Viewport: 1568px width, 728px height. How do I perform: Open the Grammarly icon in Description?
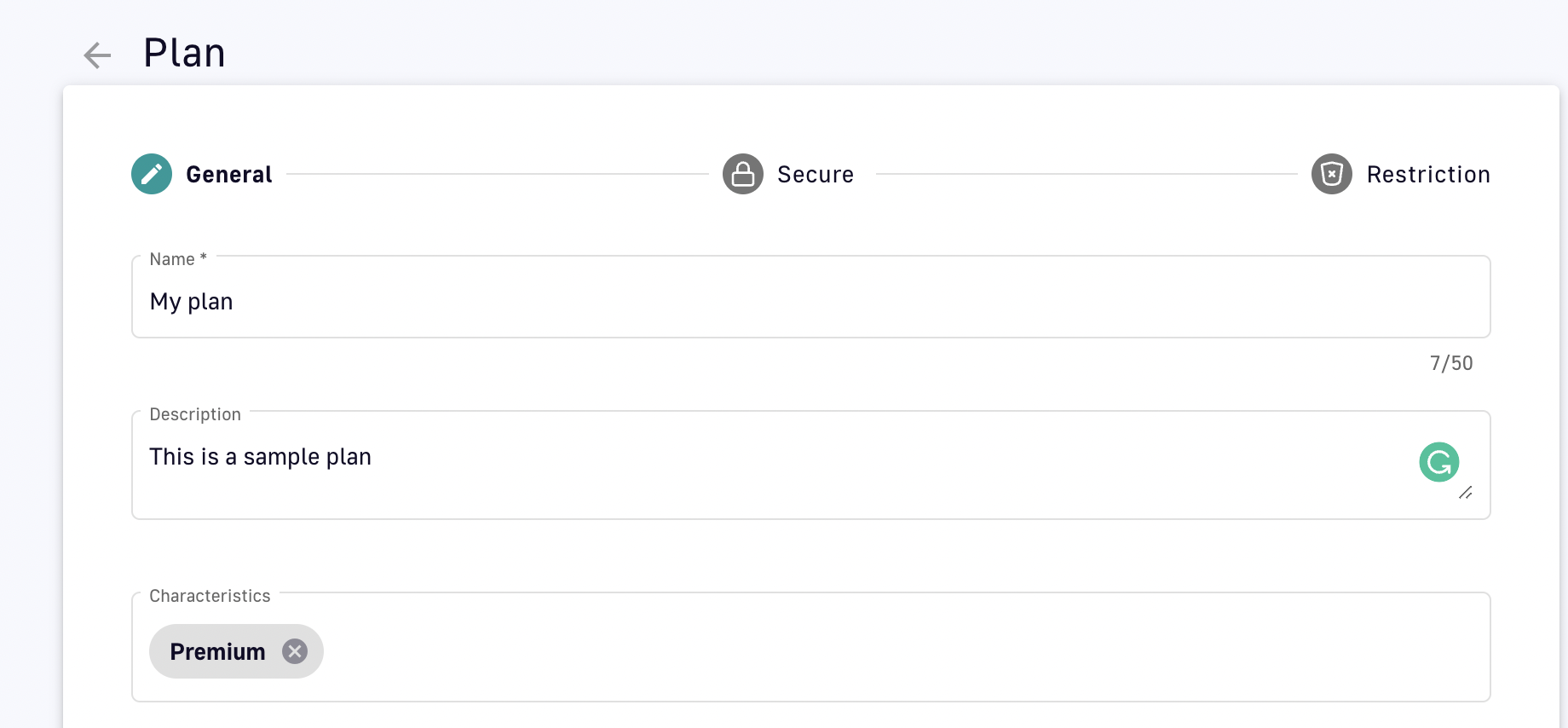pyautogui.click(x=1439, y=462)
